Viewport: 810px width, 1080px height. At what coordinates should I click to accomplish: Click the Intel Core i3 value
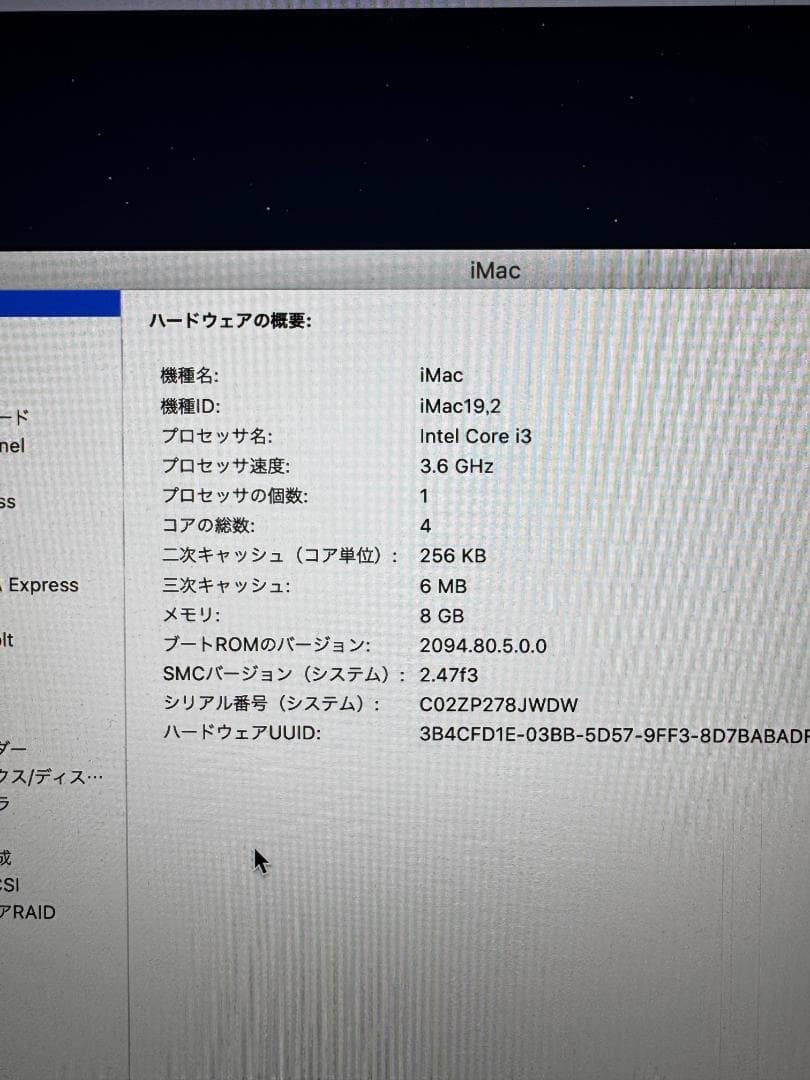[x=475, y=436]
